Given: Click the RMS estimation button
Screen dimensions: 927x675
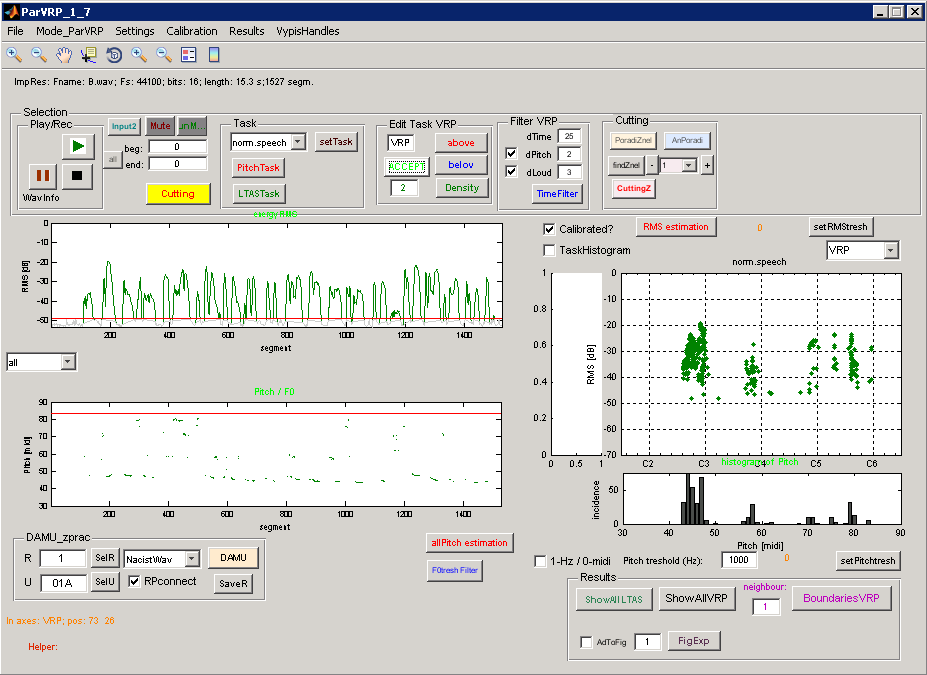Looking at the screenshot, I should tap(676, 227).
